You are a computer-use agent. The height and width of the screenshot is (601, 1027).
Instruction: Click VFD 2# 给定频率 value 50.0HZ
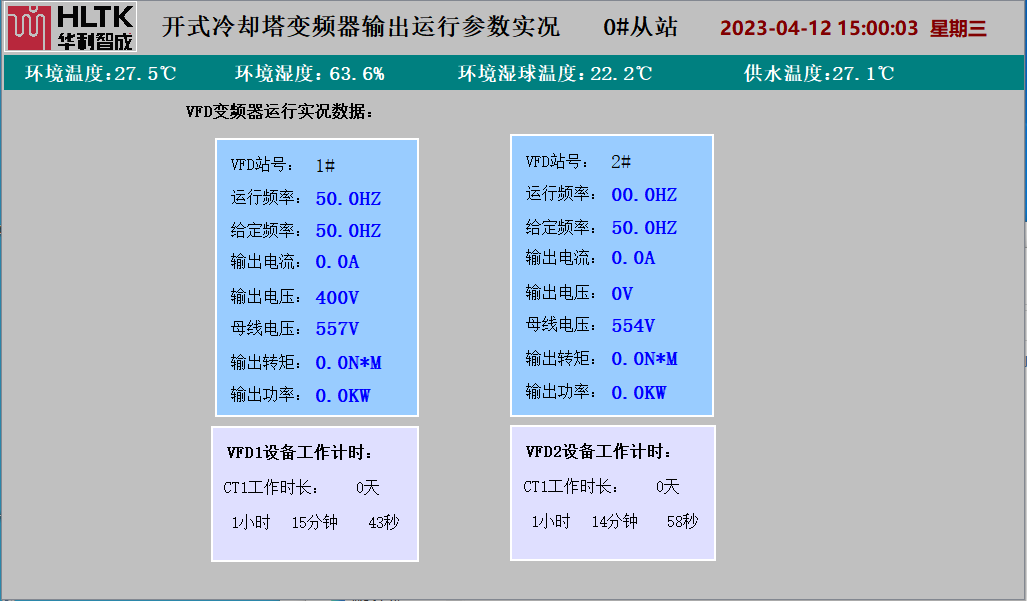coord(644,228)
